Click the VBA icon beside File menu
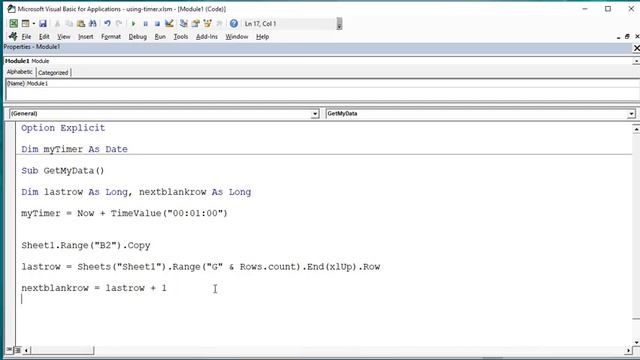This screenshot has width=640, height=360. (x=13, y=36)
